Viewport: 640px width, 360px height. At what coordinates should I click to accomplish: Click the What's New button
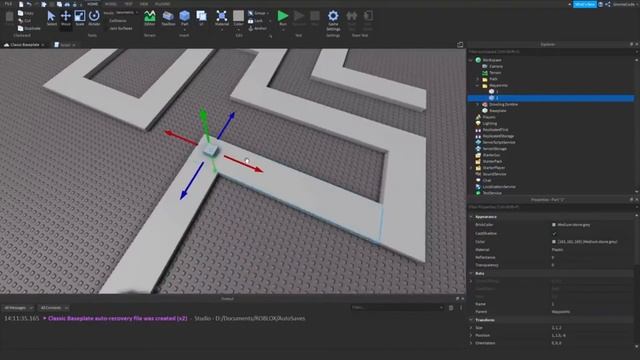pyautogui.click(x=584, y=4)
